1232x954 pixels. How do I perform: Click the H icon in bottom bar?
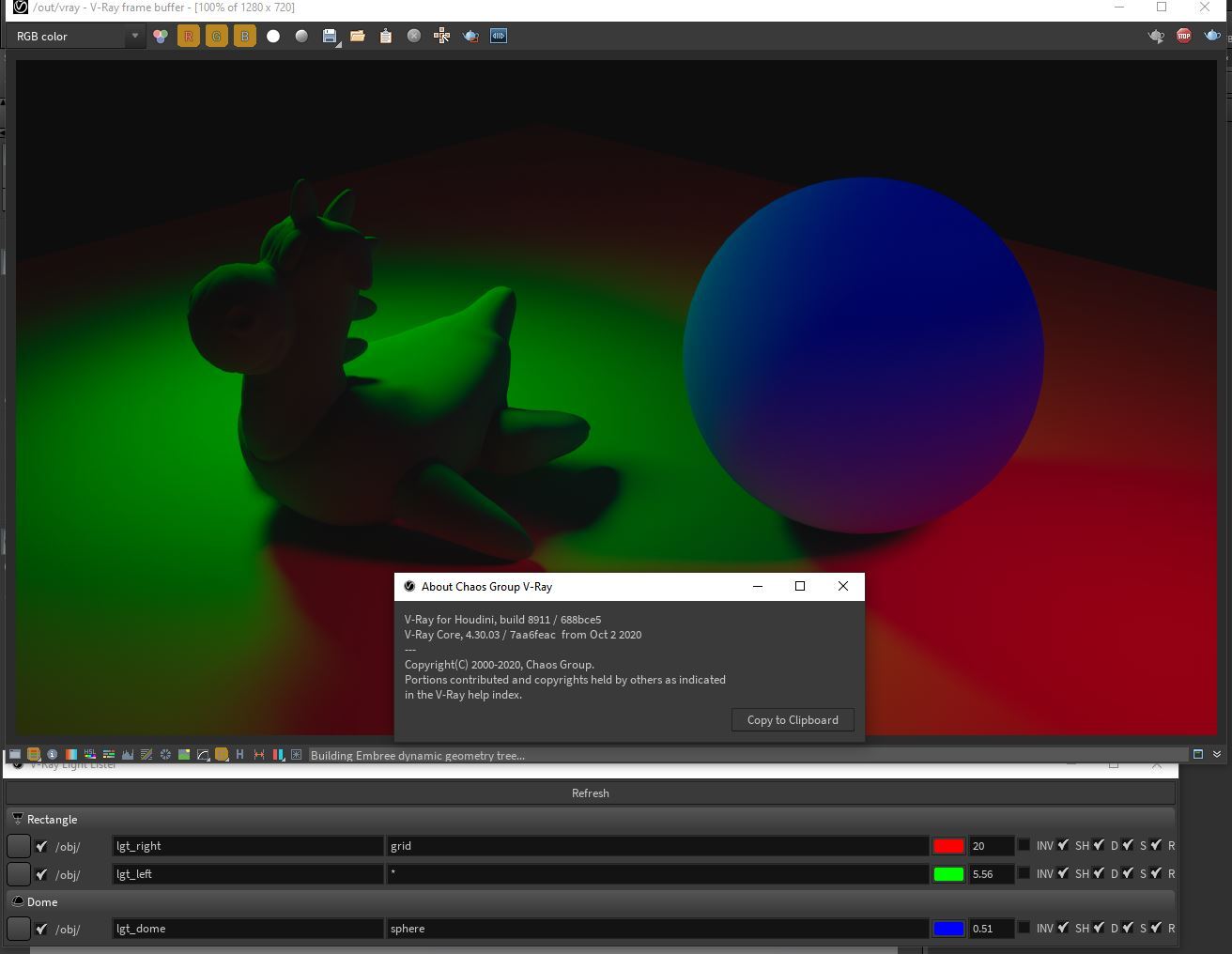[x=239, y=754]
